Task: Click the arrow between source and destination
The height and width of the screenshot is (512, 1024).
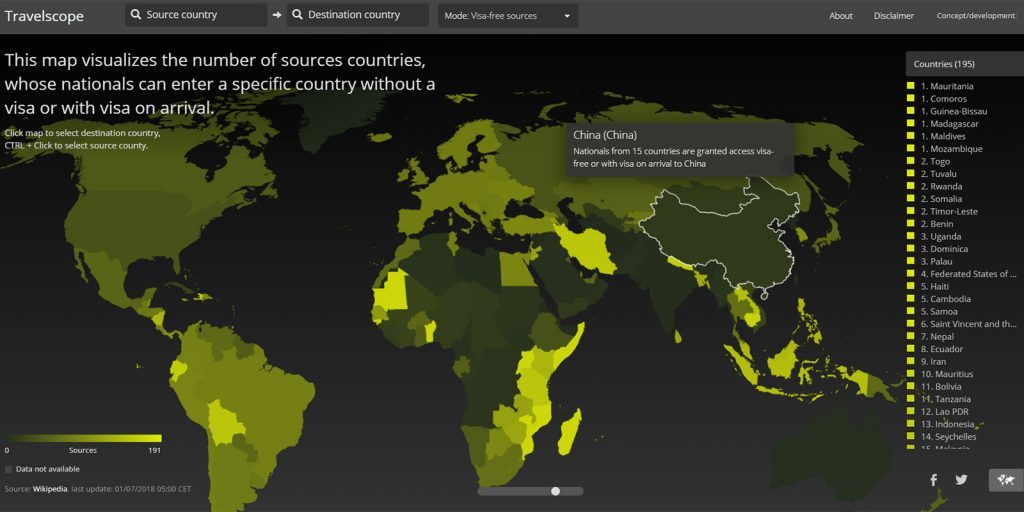Action: pos(276,15)
